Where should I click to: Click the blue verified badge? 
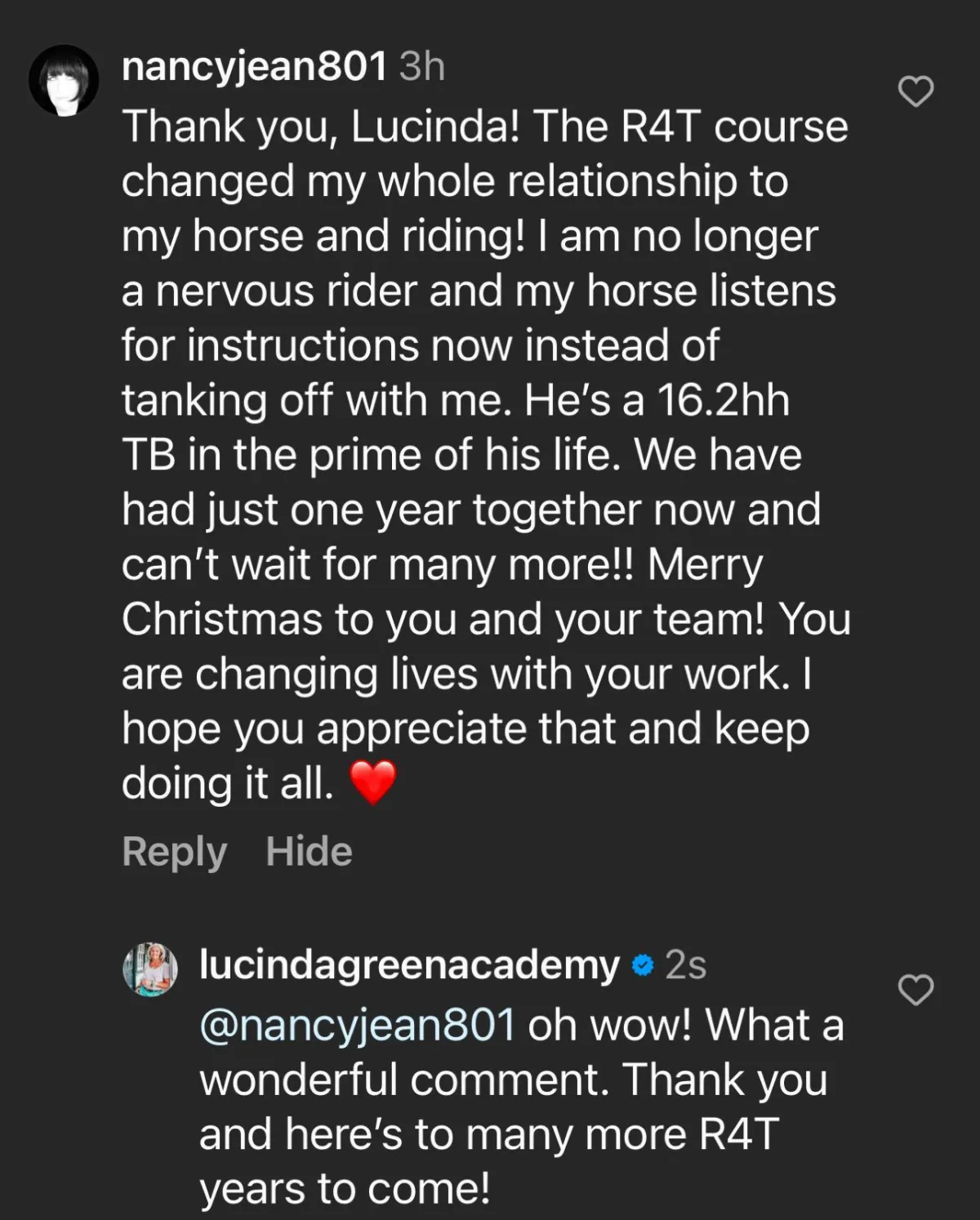coord(644,965)
